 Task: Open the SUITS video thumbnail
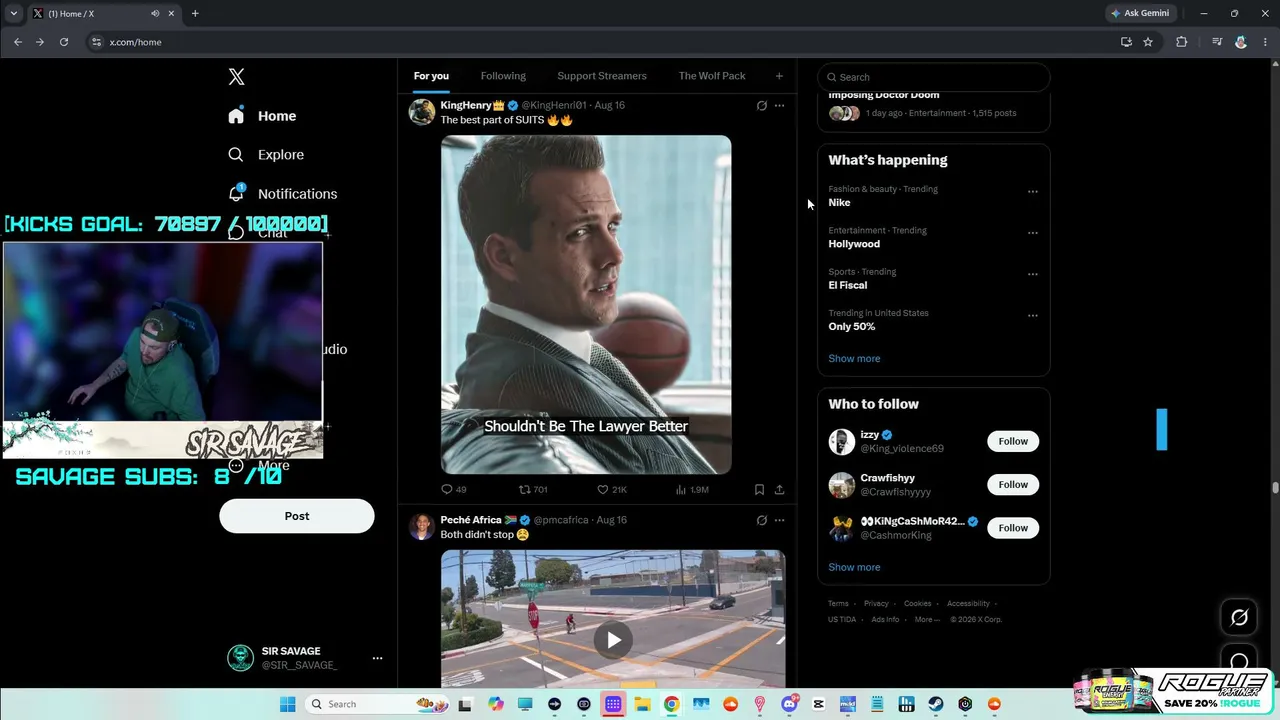click(x=586, y=304)
